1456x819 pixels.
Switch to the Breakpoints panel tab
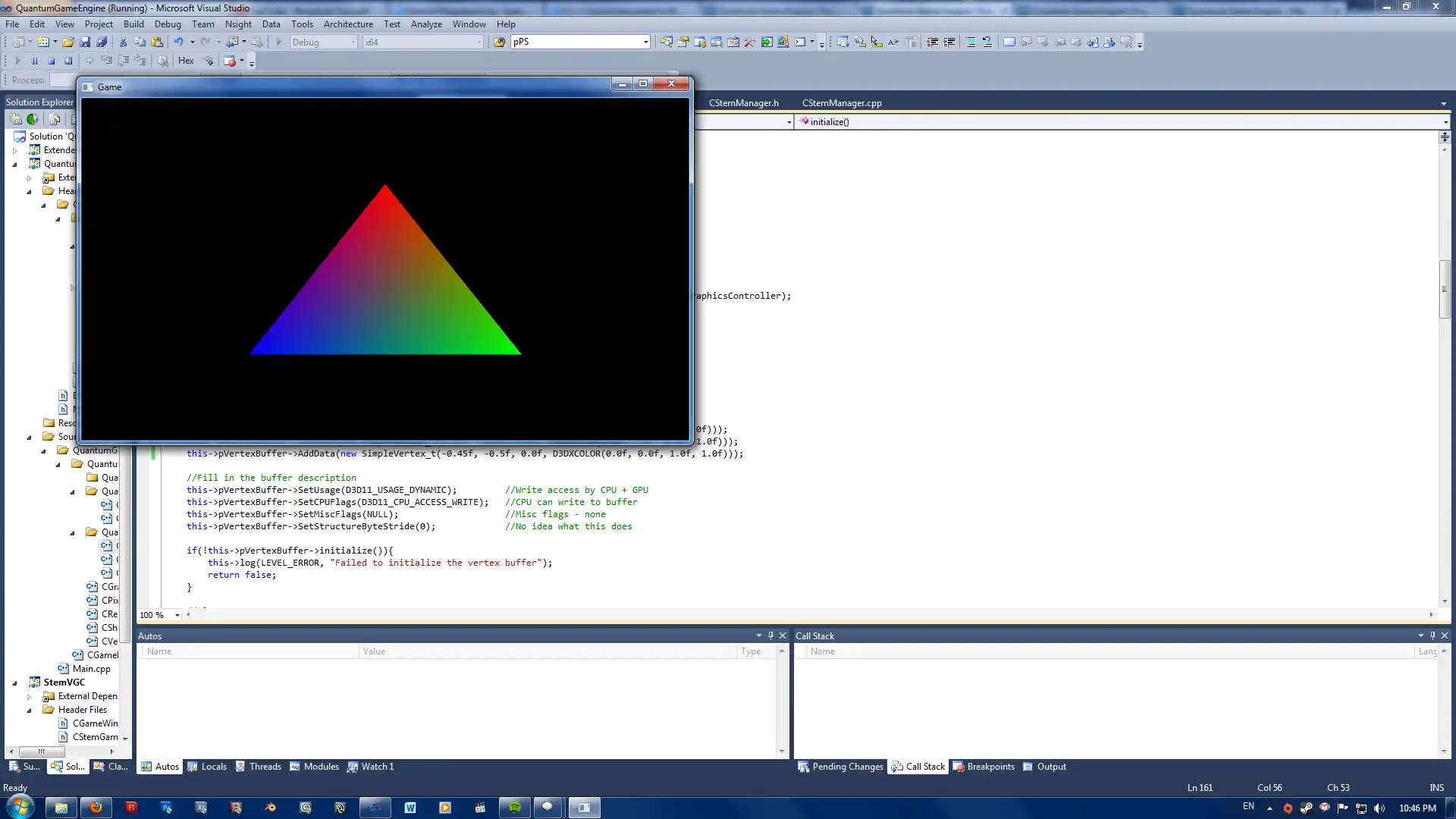(990, 767)
